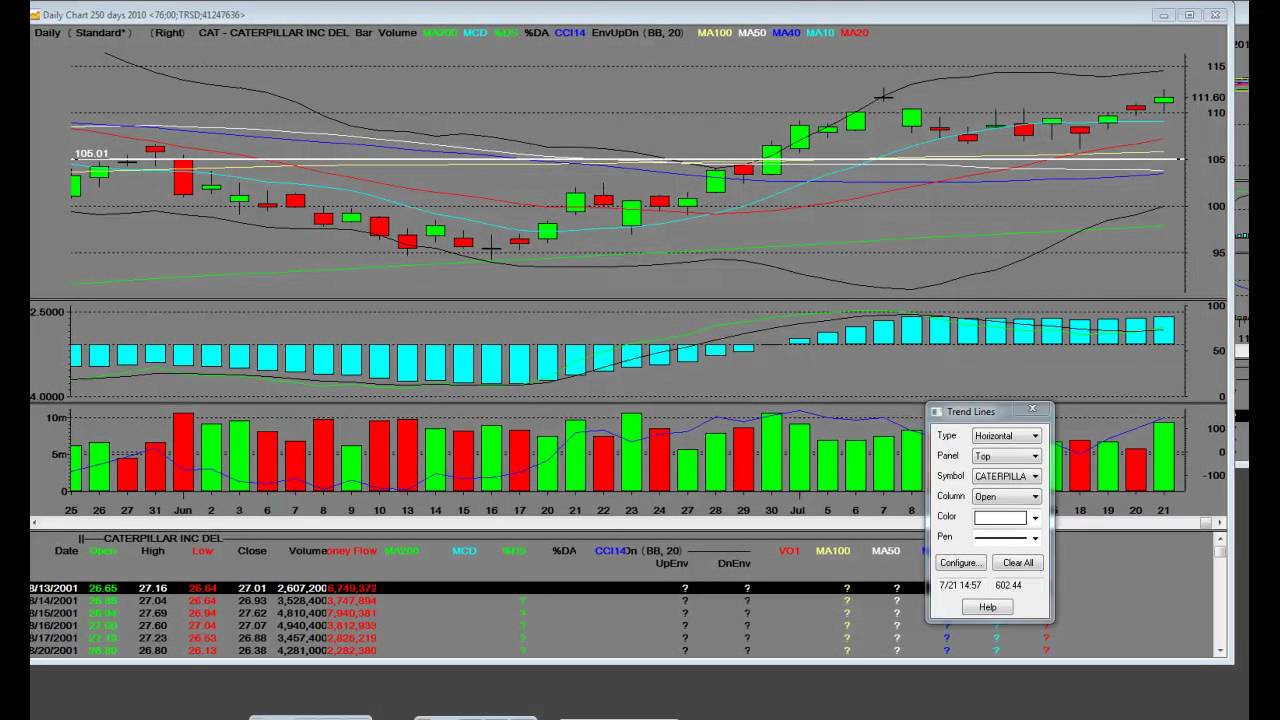Click the Close column header
The image size is (1280, 720).
[x=252, y=551]
